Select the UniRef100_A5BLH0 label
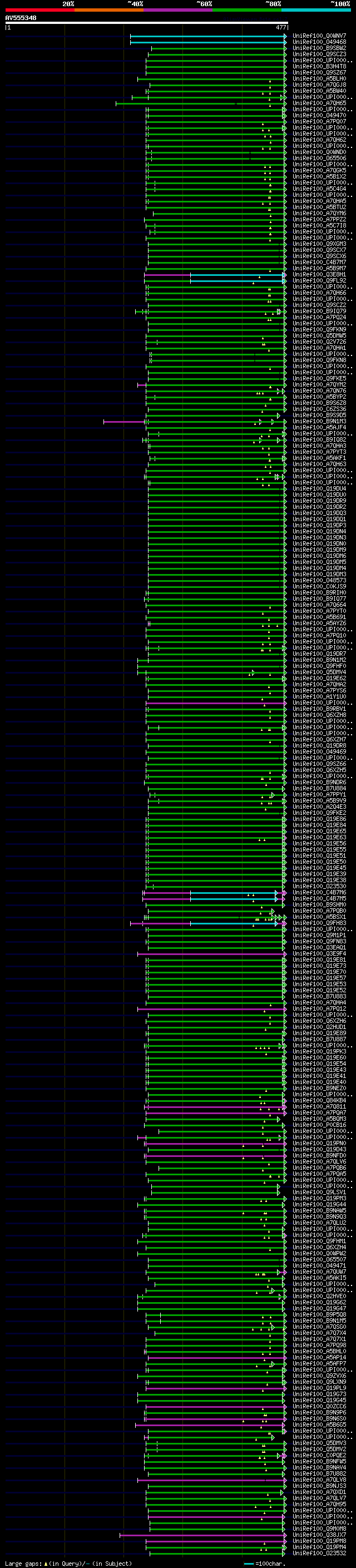 (319, 78)
